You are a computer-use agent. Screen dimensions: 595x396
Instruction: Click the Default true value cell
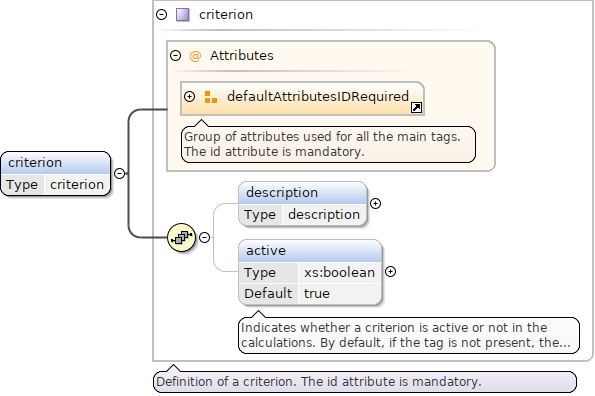point(339,294)
